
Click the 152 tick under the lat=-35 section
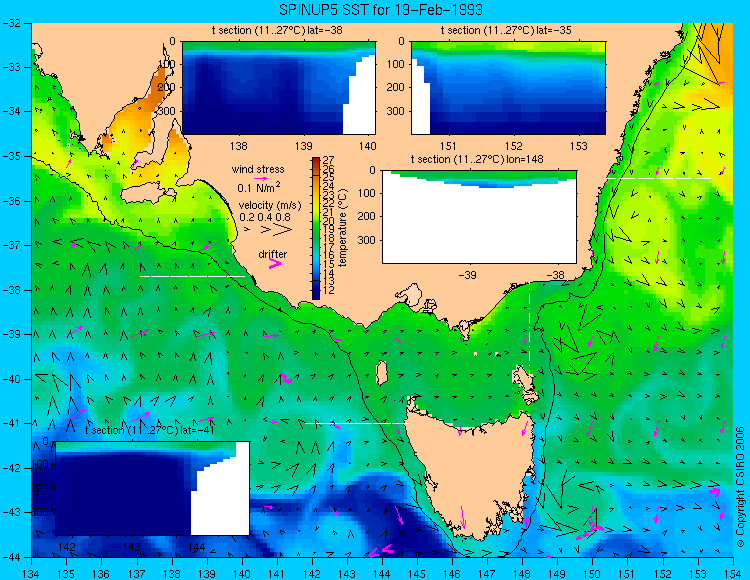click(x=514, y=146)
